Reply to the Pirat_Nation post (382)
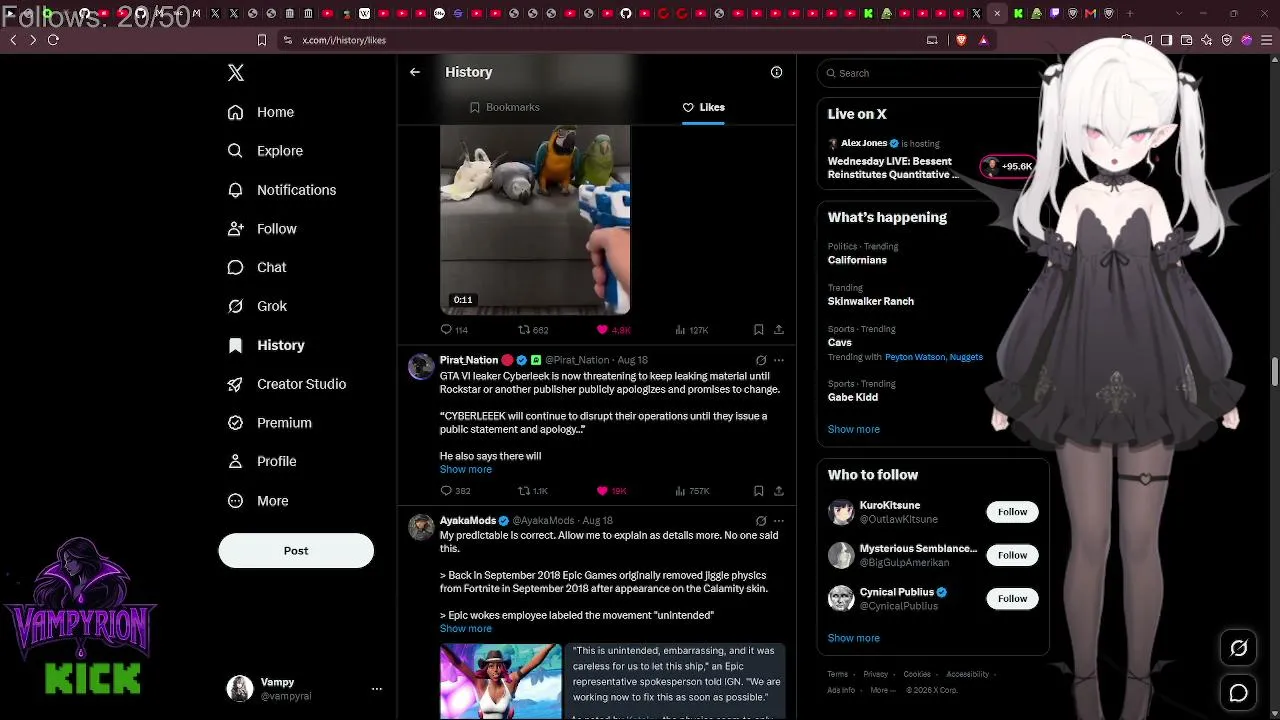The width and height of the screenshot is (1280, 720). 455,491
